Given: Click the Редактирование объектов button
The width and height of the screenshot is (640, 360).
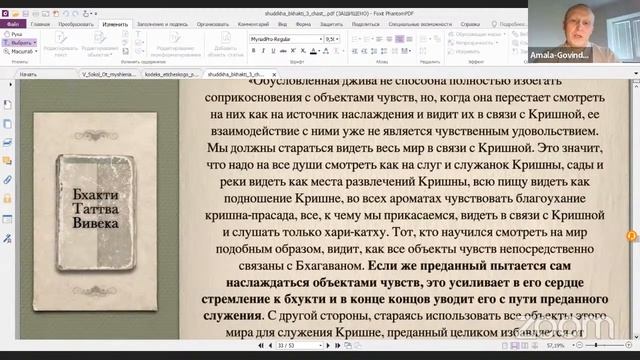Looking at the screenshot, I should [x=100, y=44].
